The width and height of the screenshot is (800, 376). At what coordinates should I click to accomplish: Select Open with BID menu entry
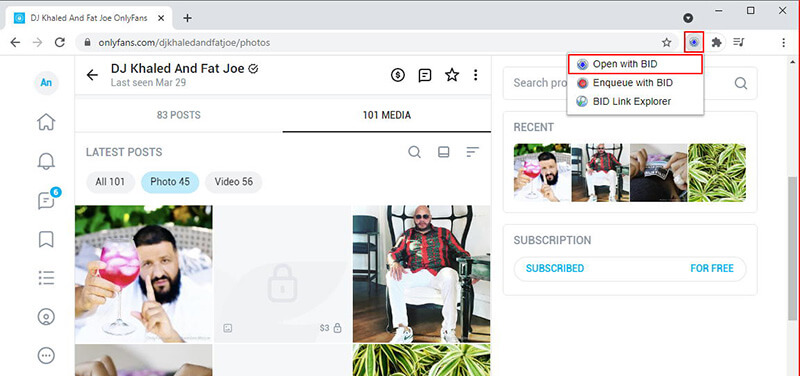[635, 64]
